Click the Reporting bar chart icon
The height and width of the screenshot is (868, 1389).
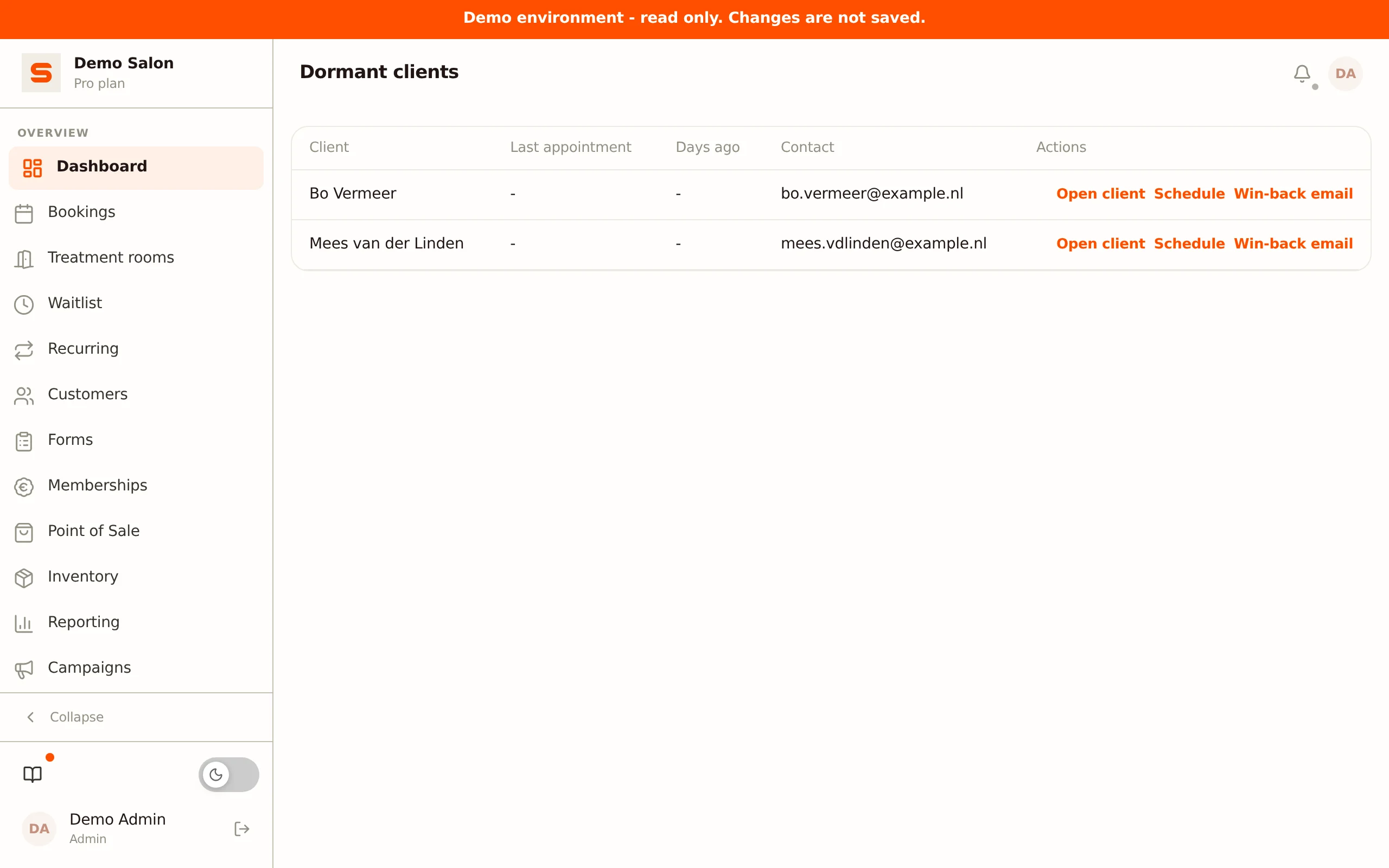[x=23, y=623]
